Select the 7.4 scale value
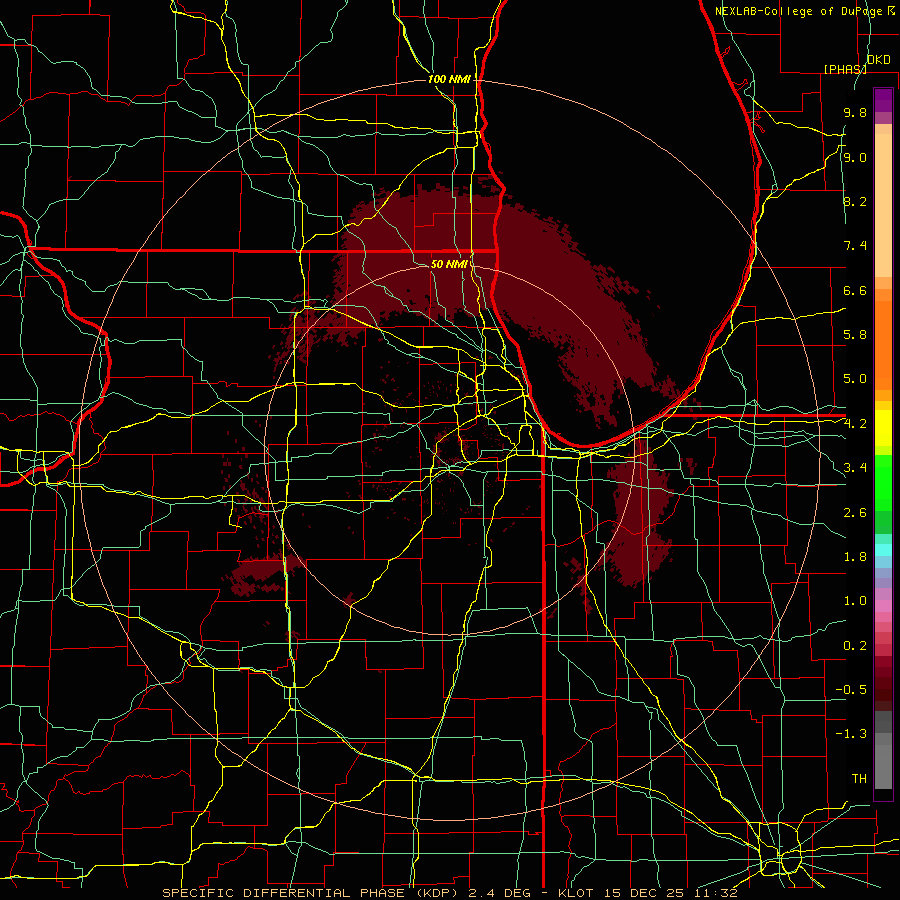 point(855,246)
